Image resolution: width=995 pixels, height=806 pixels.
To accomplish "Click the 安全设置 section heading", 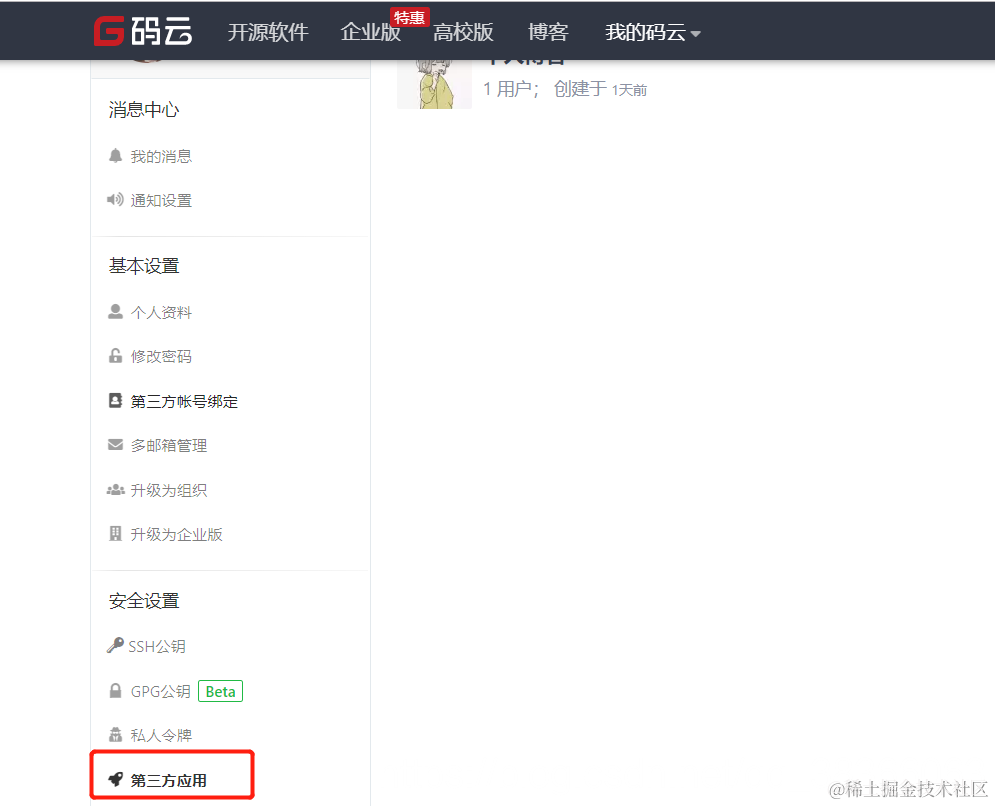I will click(144, 601).
